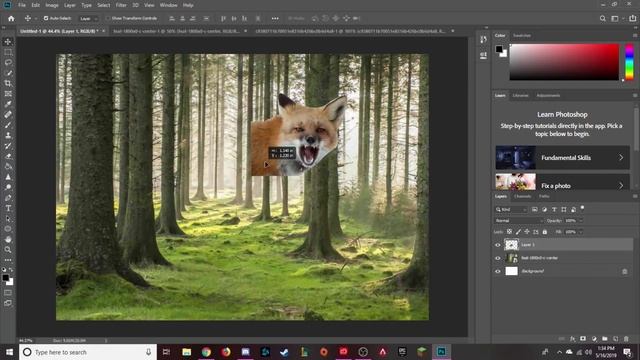
Task: Open the search magnifier at top right
Action: pyautogui.click(x=602, y=18)
